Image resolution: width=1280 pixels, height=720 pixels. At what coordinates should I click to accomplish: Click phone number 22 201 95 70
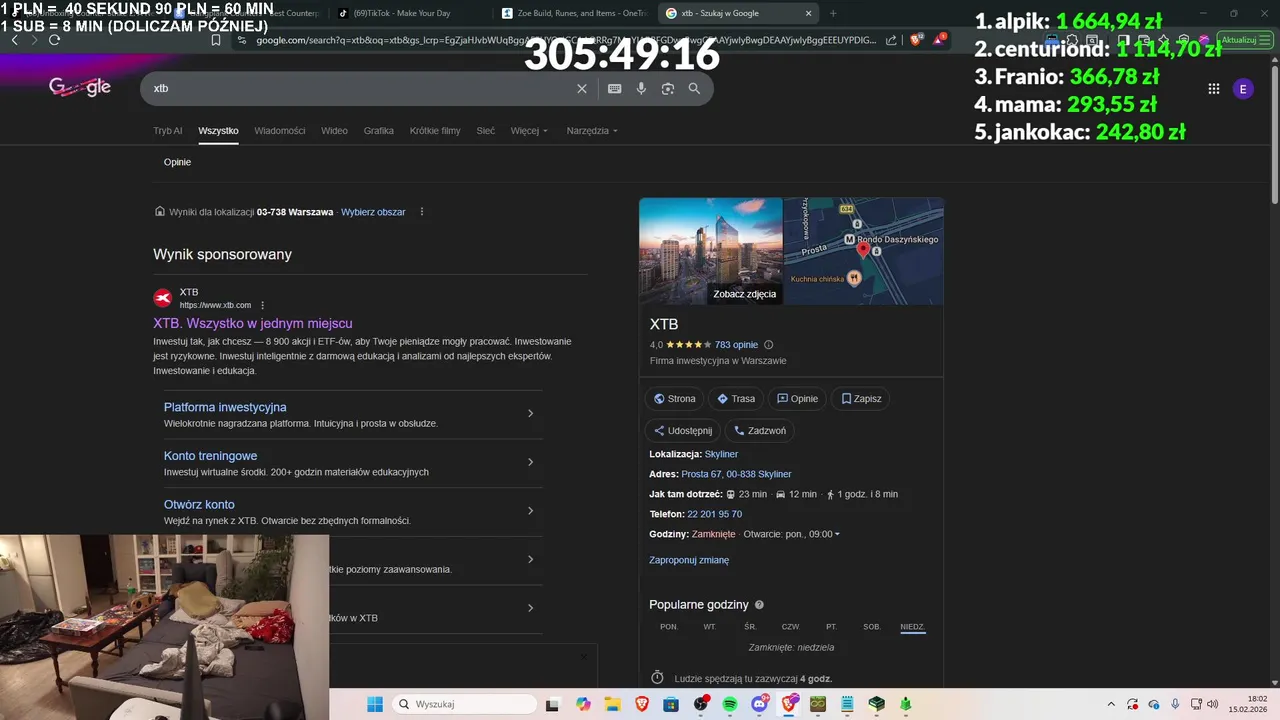pos(714,514)
